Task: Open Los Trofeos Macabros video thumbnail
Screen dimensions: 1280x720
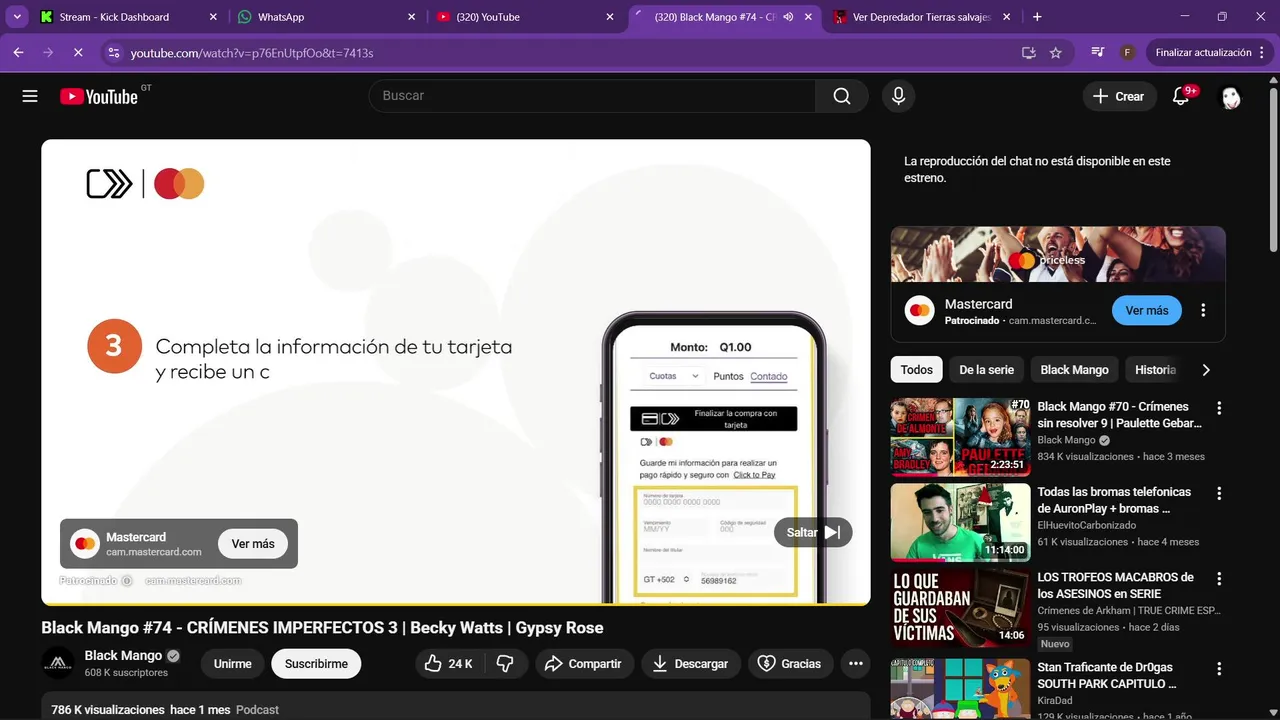Action: (960, 608)
